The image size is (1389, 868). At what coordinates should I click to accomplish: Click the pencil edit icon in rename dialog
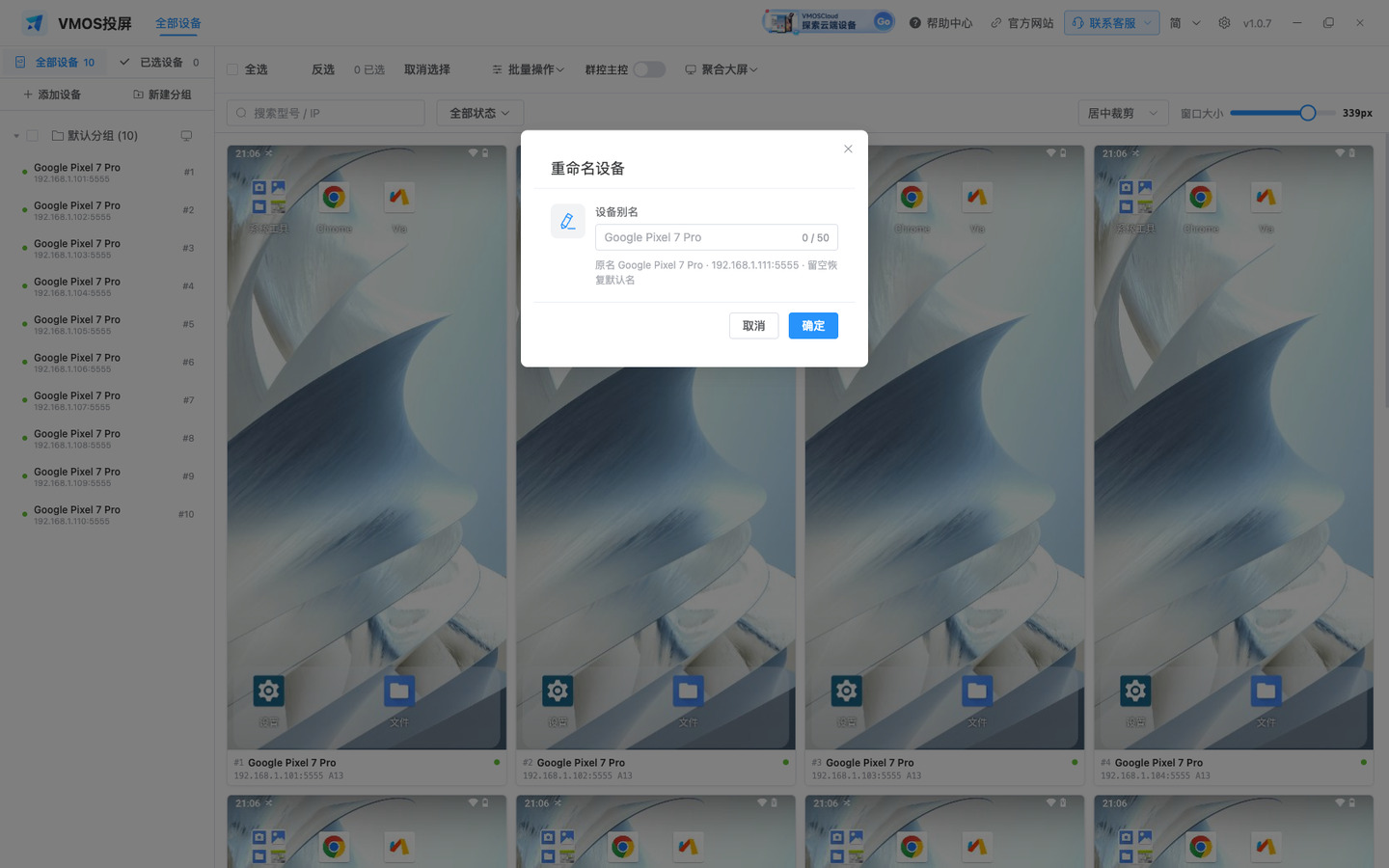567,221
